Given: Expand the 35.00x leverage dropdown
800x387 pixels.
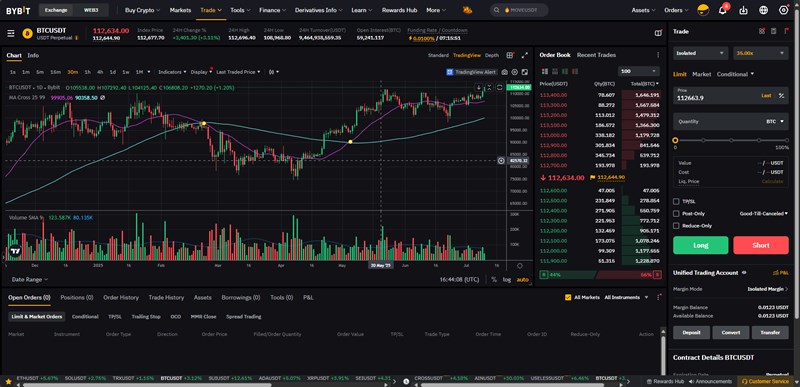Looking at the screenshot, I should coord(761,53).
